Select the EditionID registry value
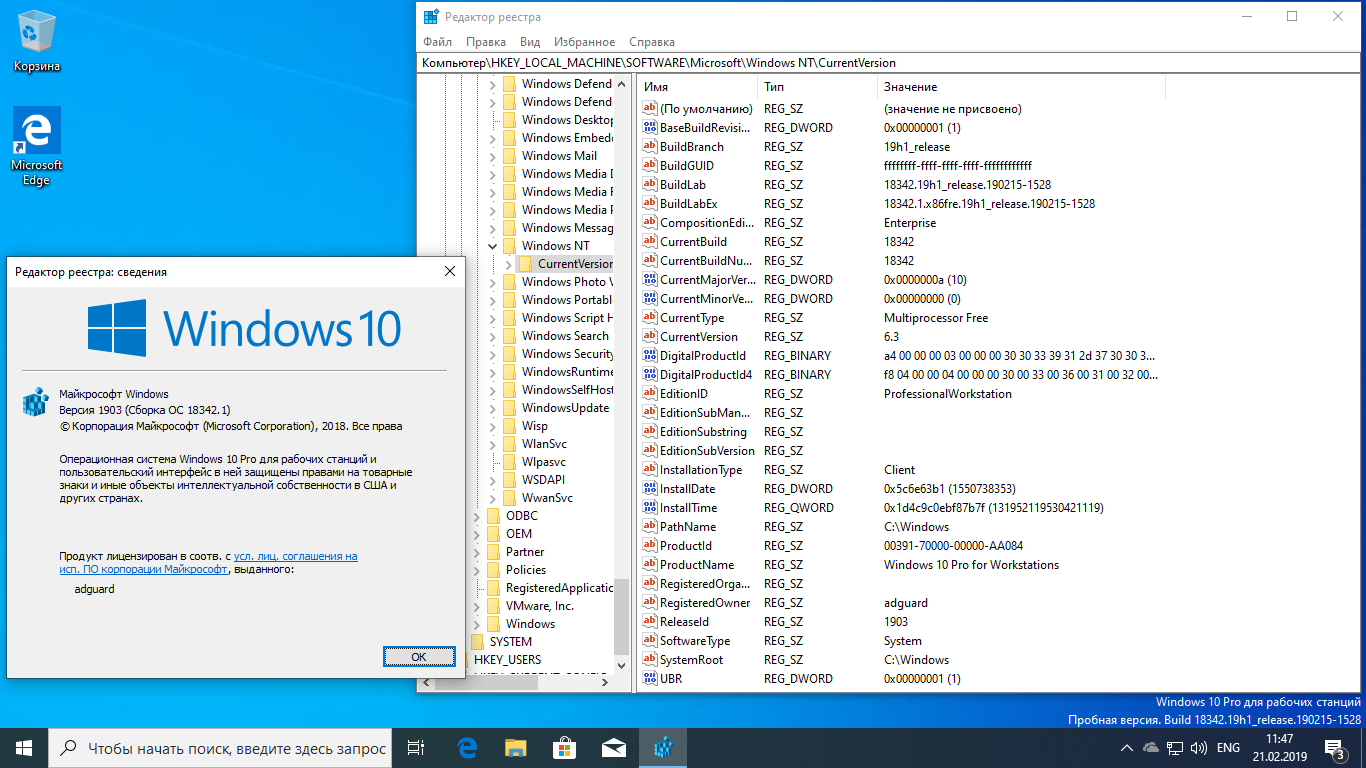This screenshot has width=1366, height=768. [683, 394]
